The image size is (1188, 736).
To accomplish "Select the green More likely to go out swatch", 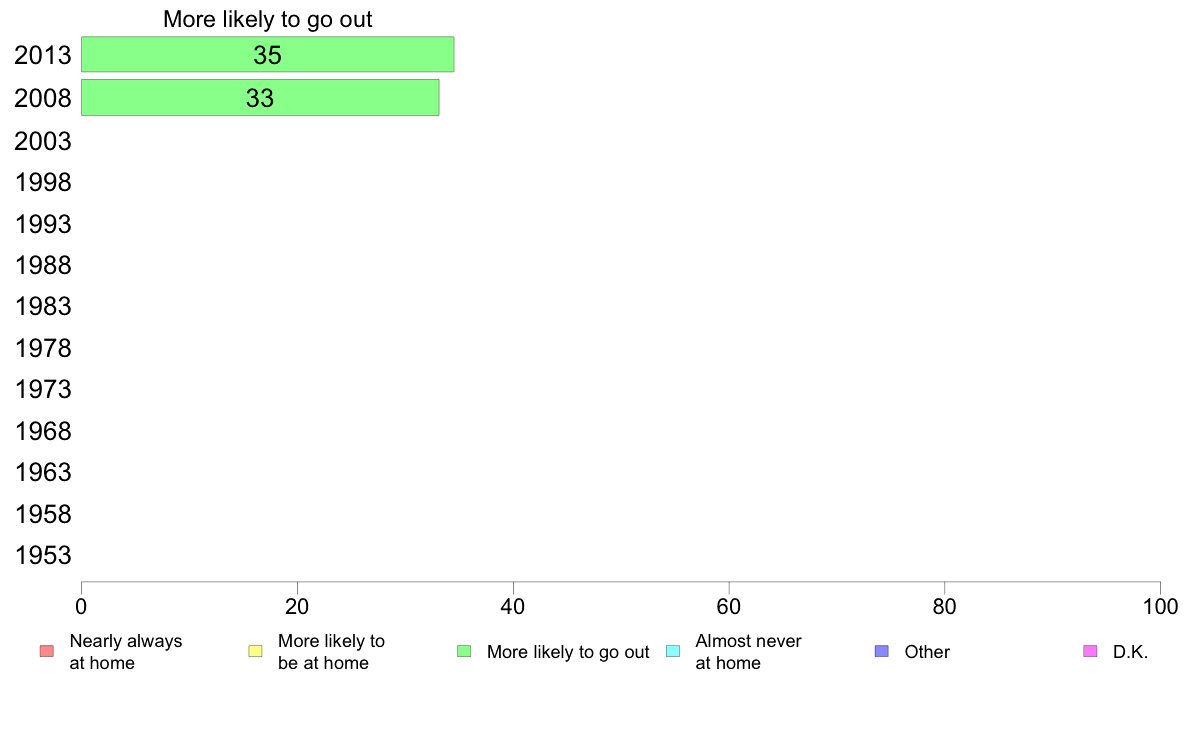I will [464, 651].
